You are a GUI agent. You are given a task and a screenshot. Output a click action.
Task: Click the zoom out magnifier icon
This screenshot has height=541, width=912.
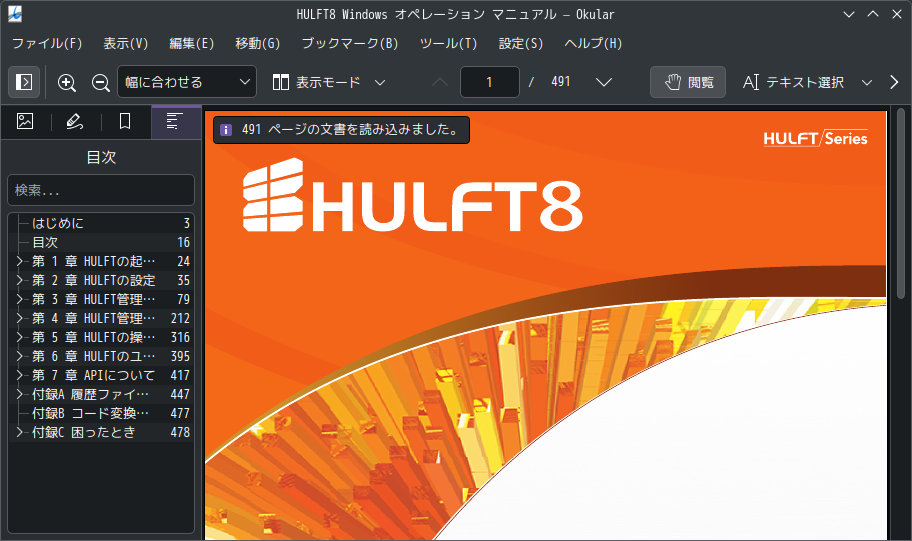(x=101, y=83)
